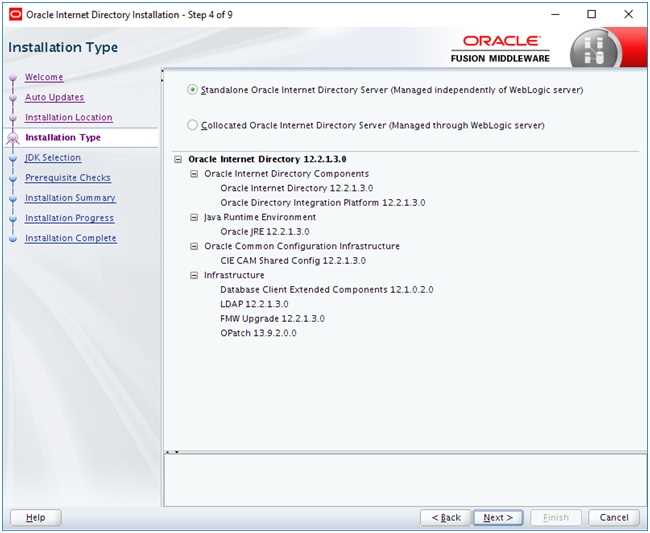Viewport: 650px width, 533px height.
Task: Click the Help button
Action: 36,517
